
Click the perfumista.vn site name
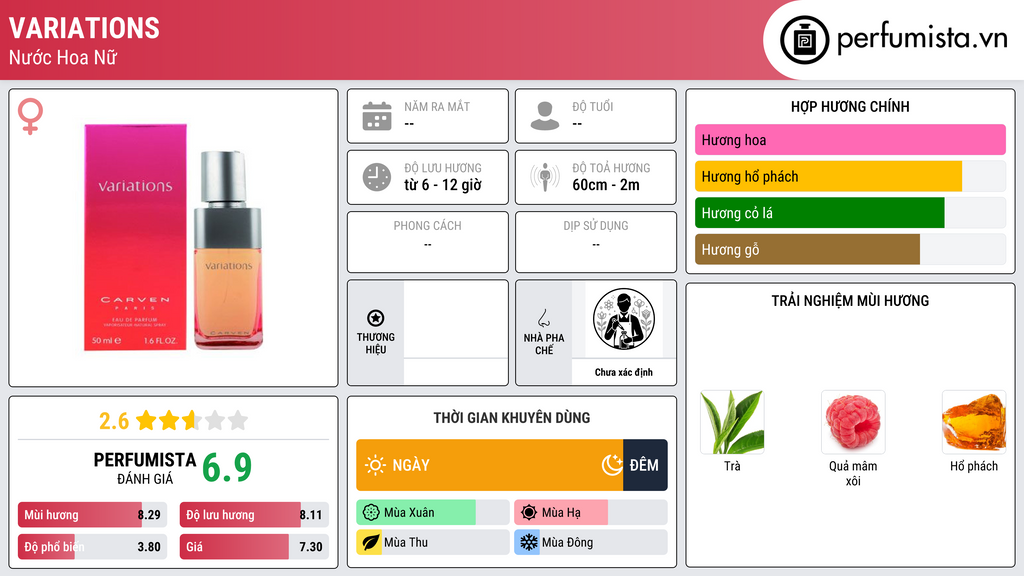click(922, 38)
